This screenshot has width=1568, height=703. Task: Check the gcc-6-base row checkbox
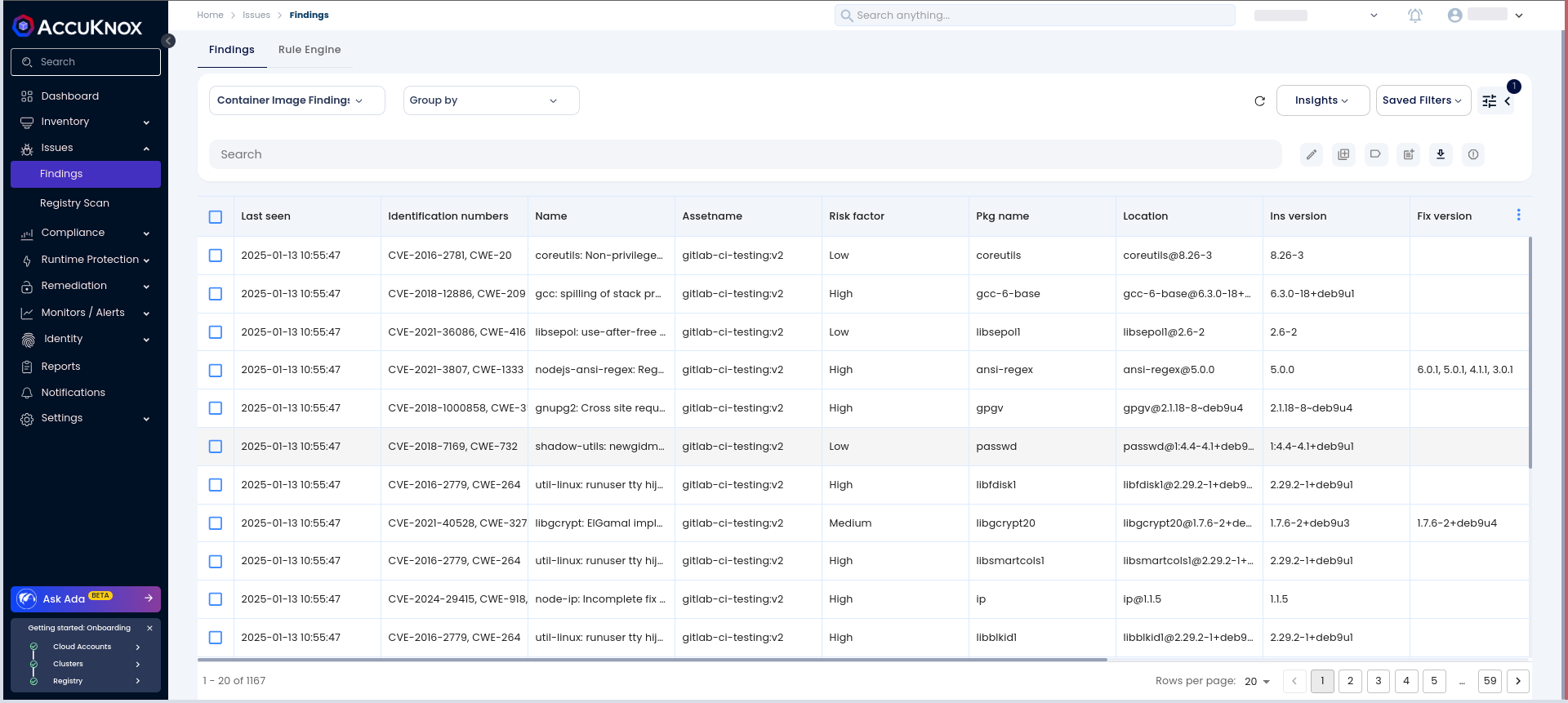coord(216,294)
